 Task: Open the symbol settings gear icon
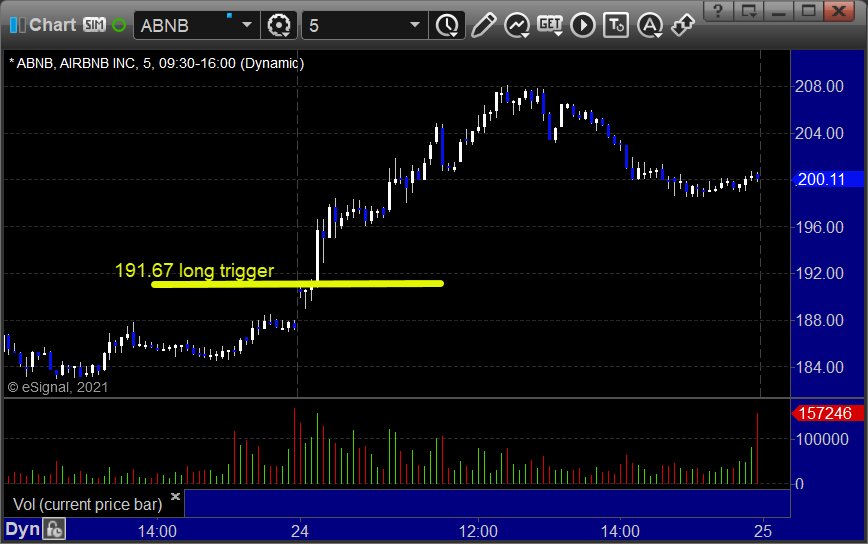click(x=278, y=25)
